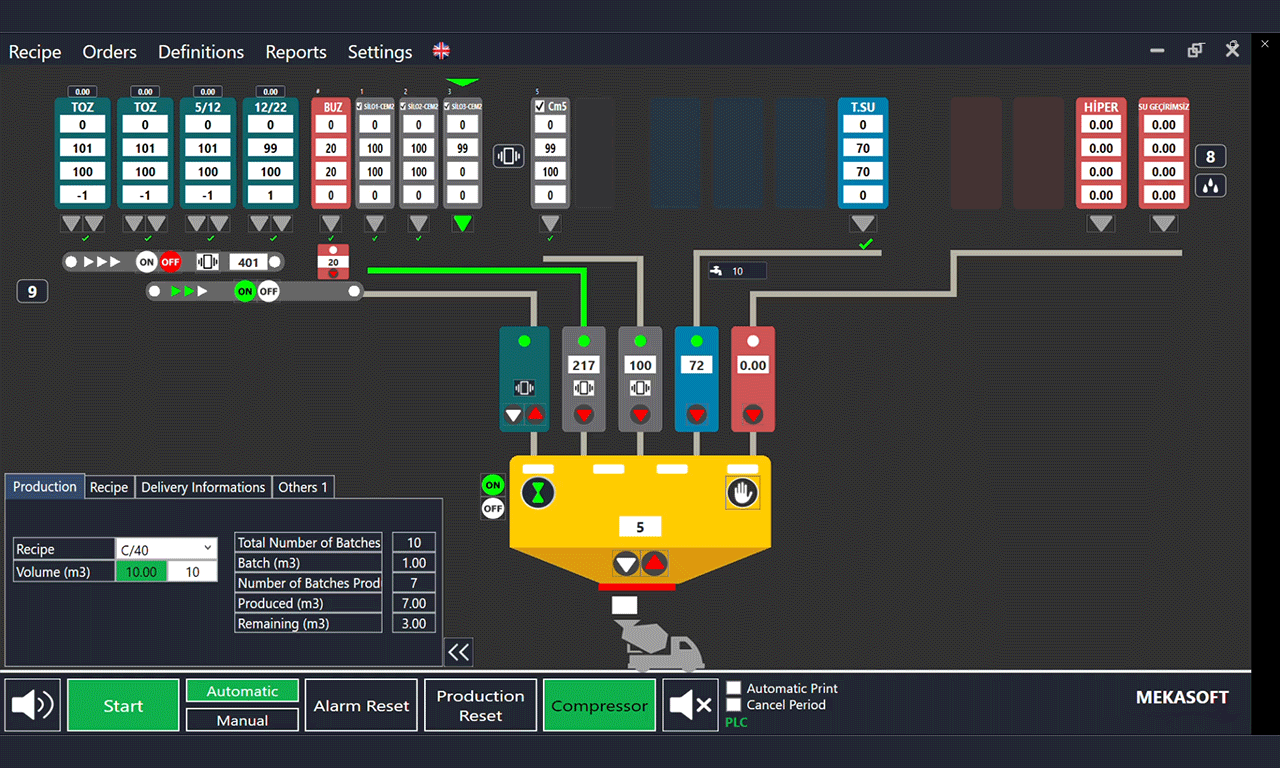
Task: Click the water droplets icon at right
Action: click(x=1210, y=186)
